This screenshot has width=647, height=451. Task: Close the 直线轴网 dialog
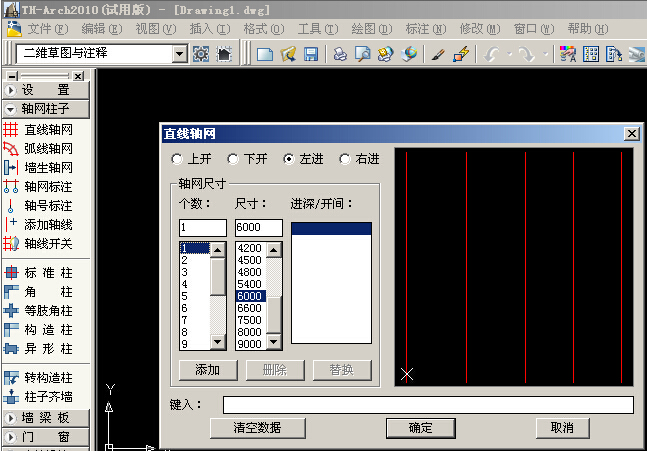pyautogui.click(x=632, y=134)
